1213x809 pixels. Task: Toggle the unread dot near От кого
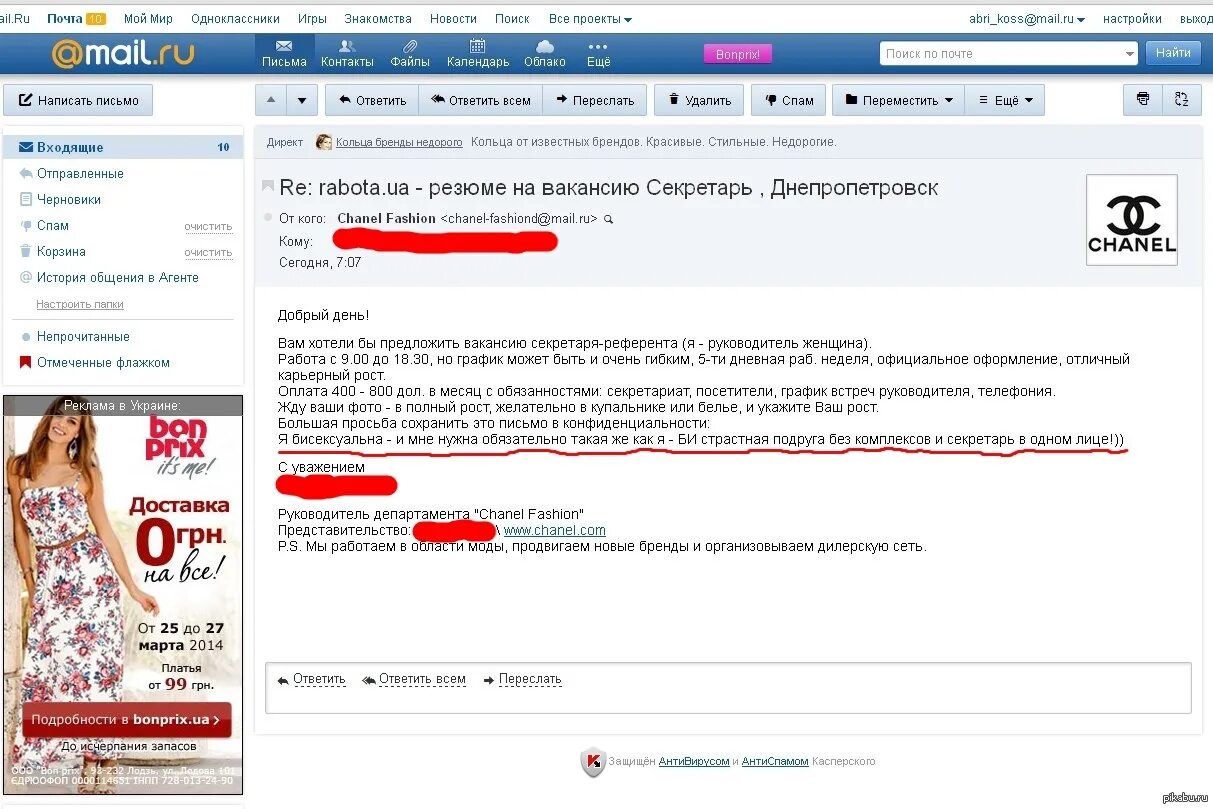point(267,217)
